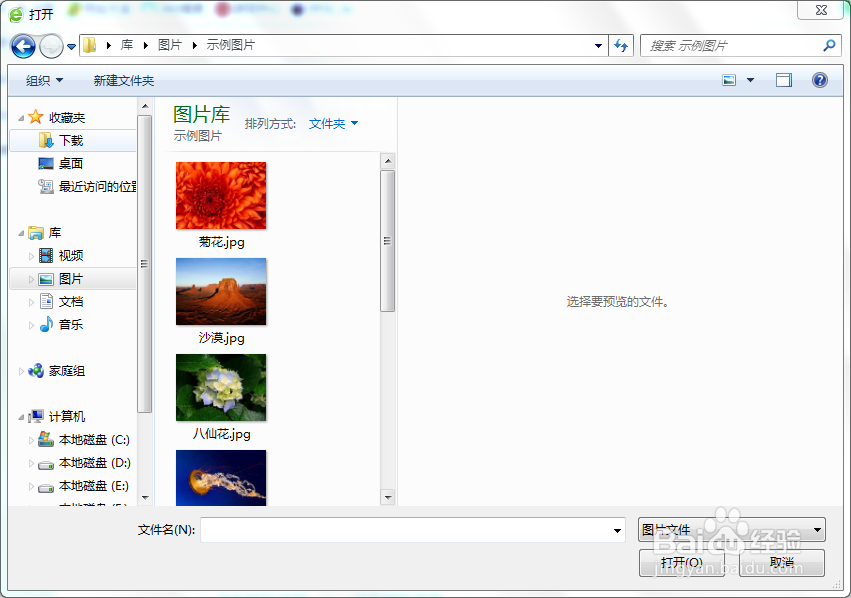This screenshot has height=598, width=851.
Task: Select the 八仙花.jpg thumbnail
Action: (221, 387)
